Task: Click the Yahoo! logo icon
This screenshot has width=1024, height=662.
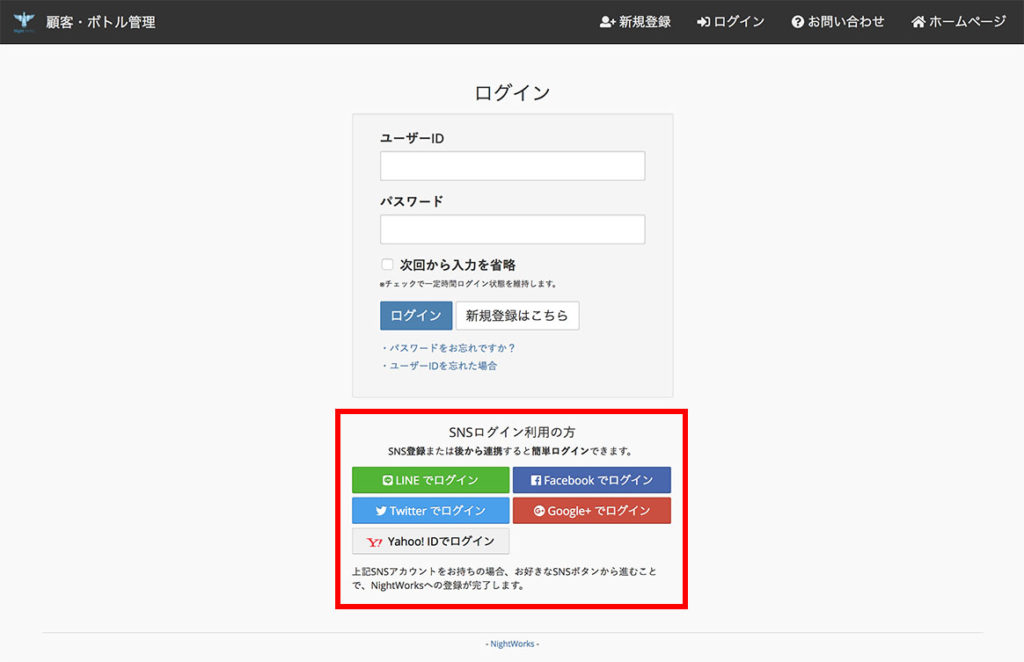Action: [375, 542]
